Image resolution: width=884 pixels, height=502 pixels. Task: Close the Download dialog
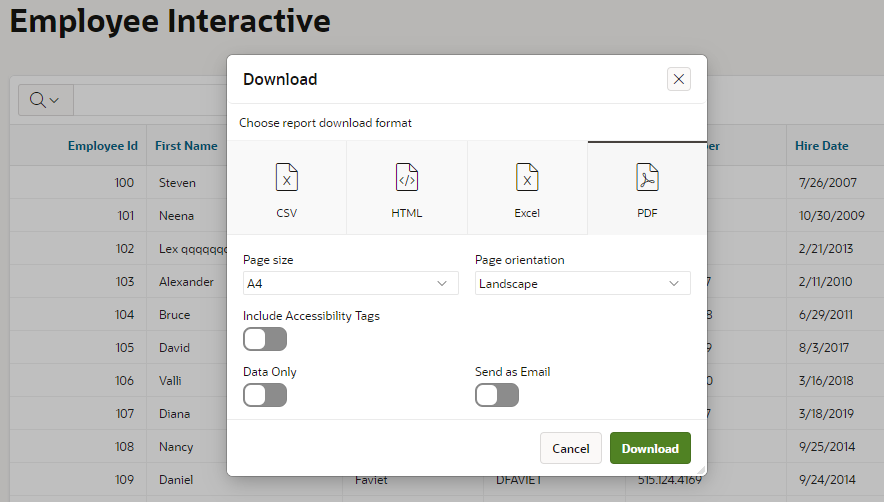click(679, 79)
